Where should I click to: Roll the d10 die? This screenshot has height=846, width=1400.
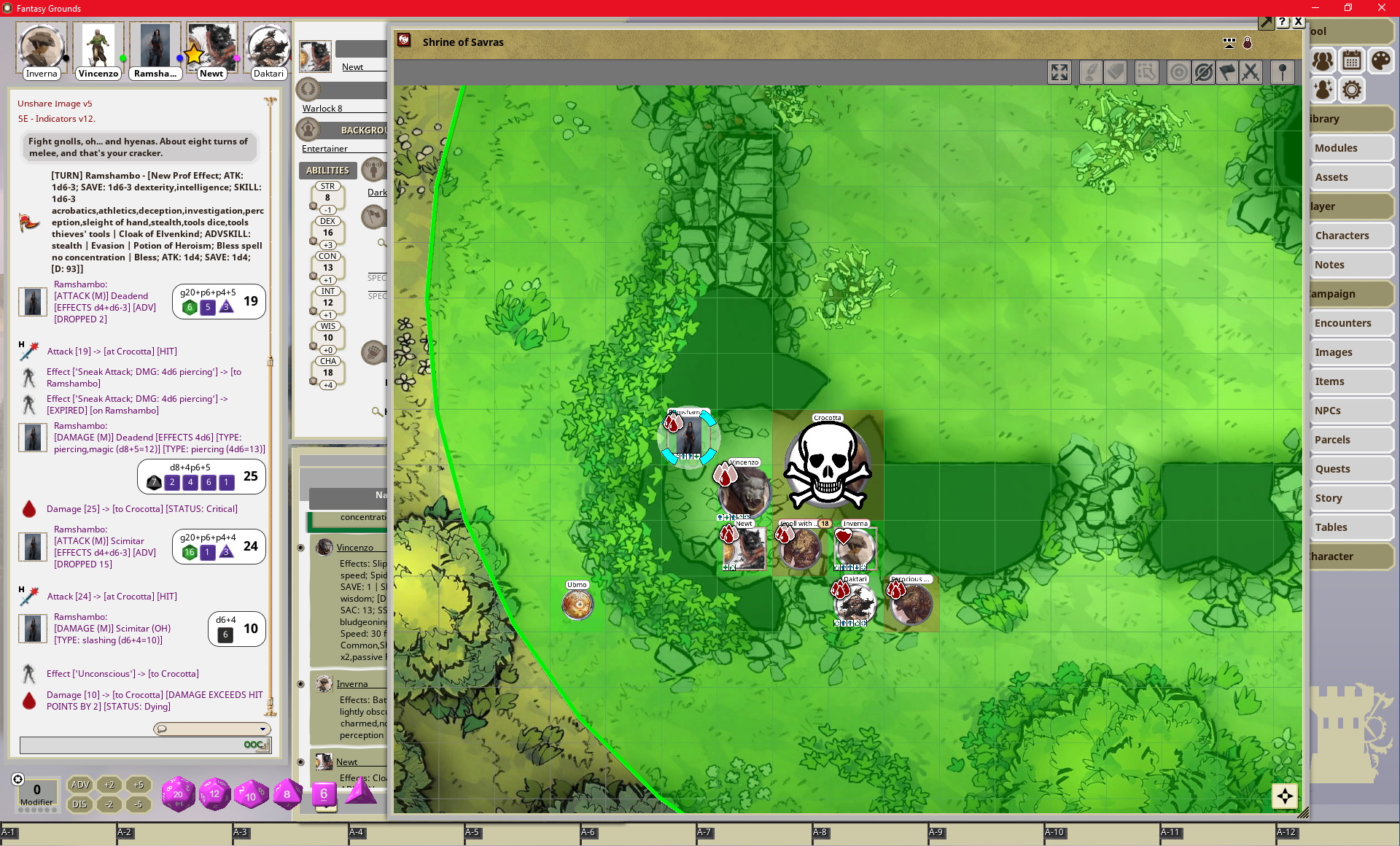pyautogui.click(x=250, y=794)
